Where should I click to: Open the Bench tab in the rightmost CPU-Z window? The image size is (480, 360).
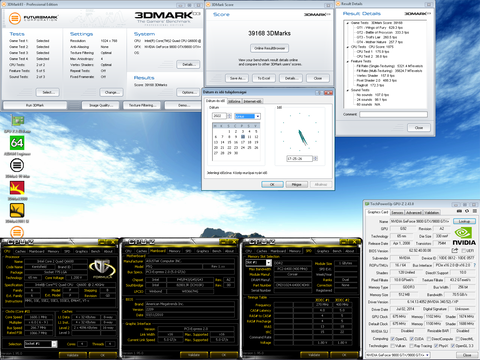click(337, 251)
